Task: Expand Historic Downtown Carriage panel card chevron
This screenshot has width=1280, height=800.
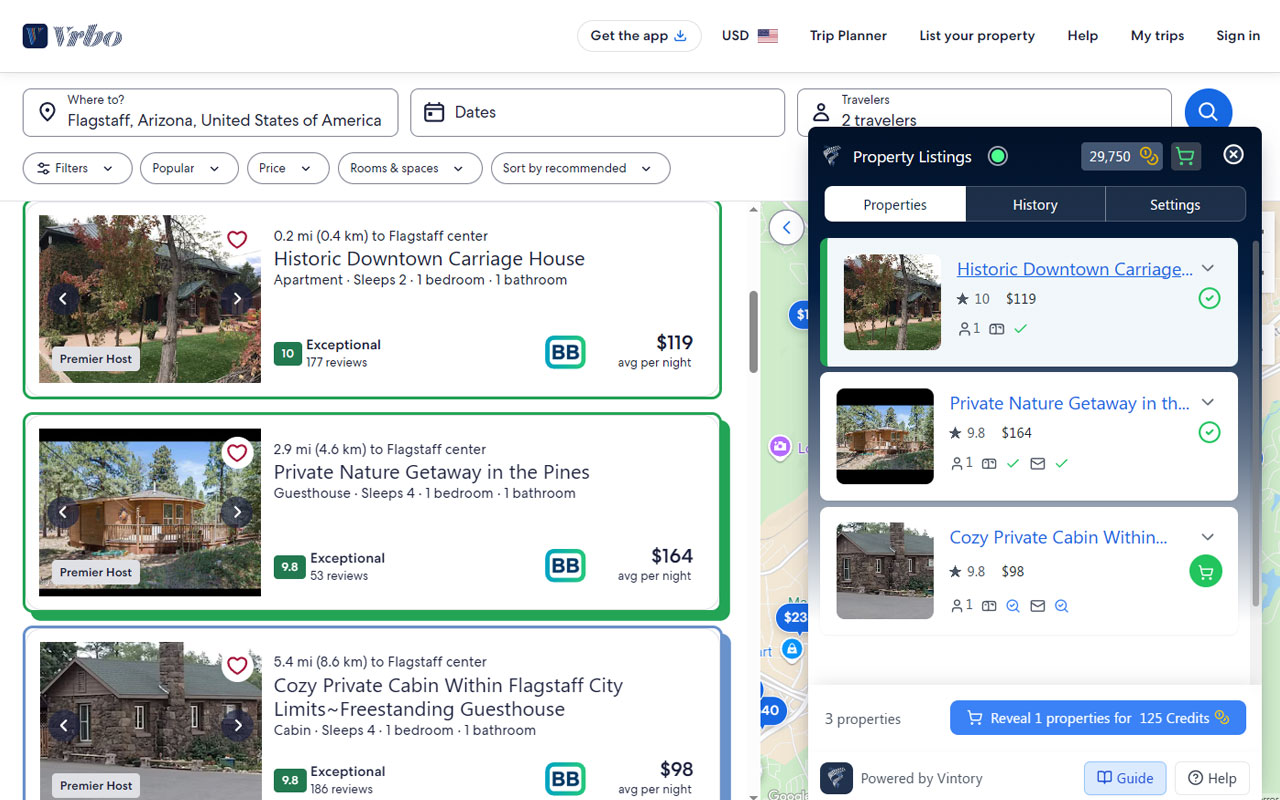Action: pos(1208,268)
